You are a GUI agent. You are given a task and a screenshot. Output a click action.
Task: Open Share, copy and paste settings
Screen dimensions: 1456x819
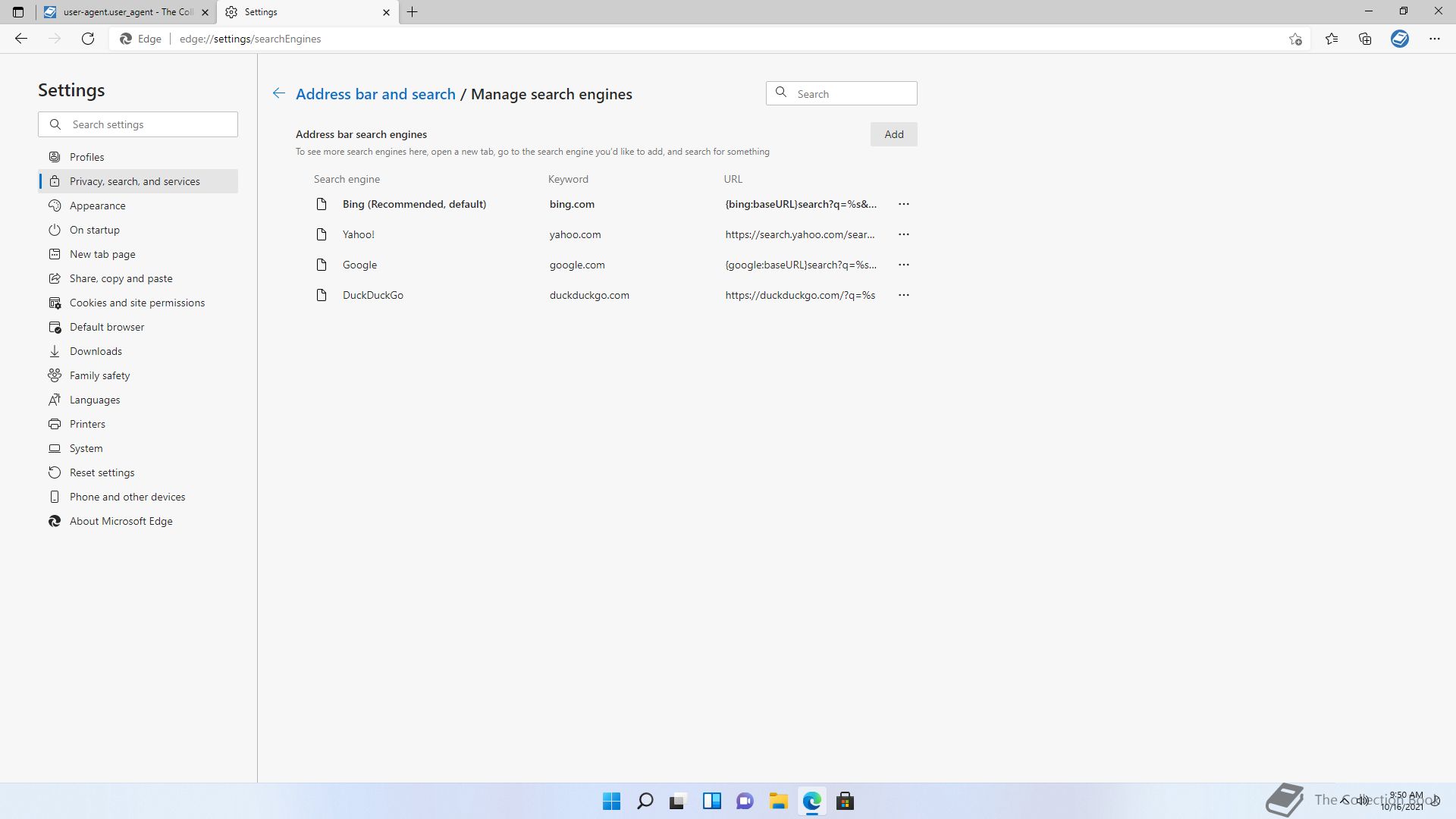coord(138,278)
